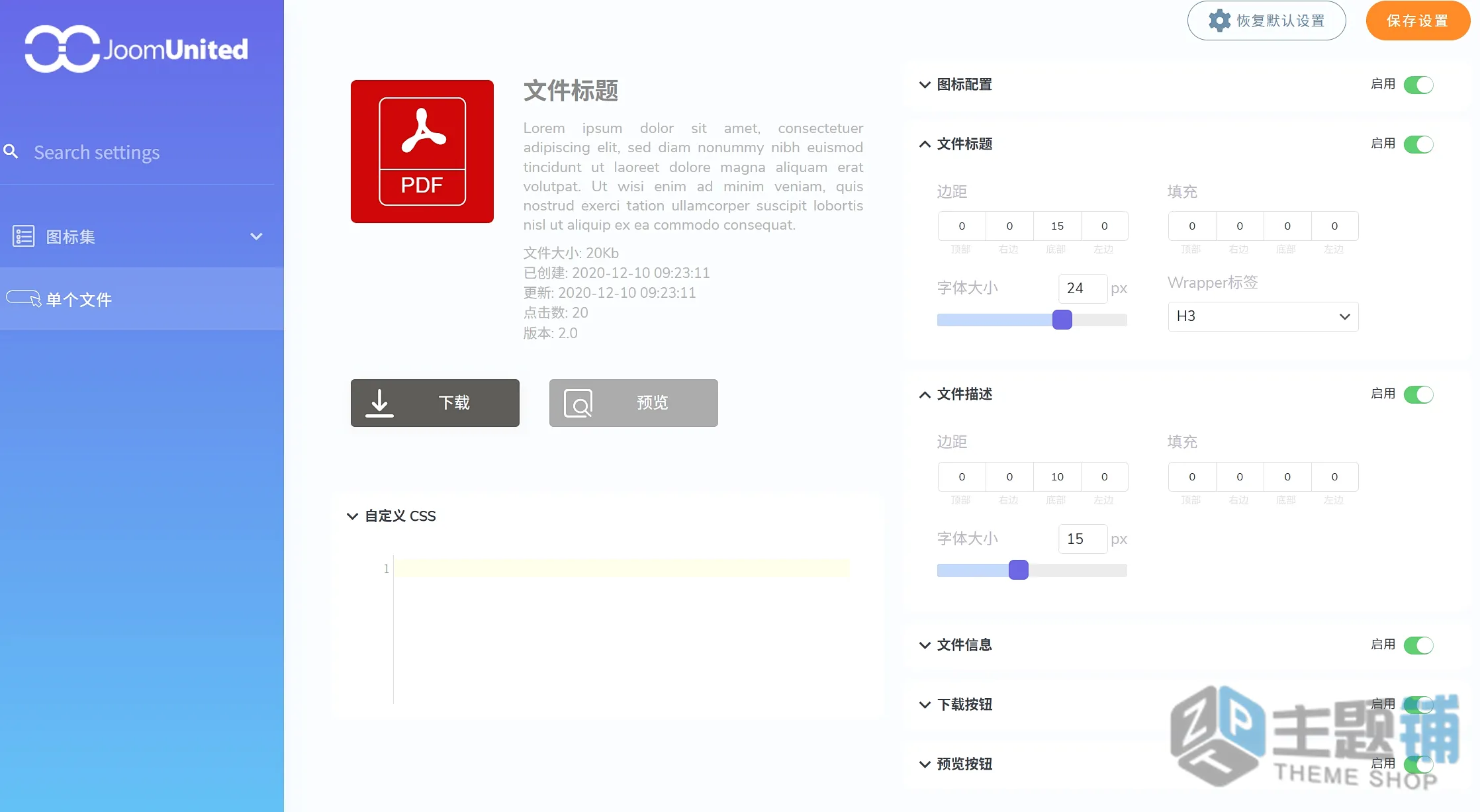Toggle 文件信息 enable switch
This screenshot has width=1480, height=812.
[1418, 645]
